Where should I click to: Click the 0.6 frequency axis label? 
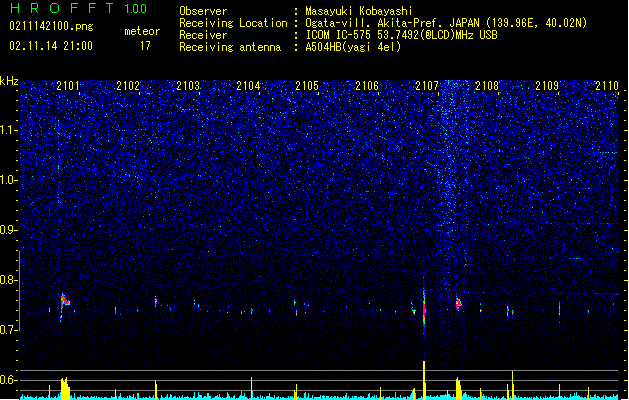point(9,380)
